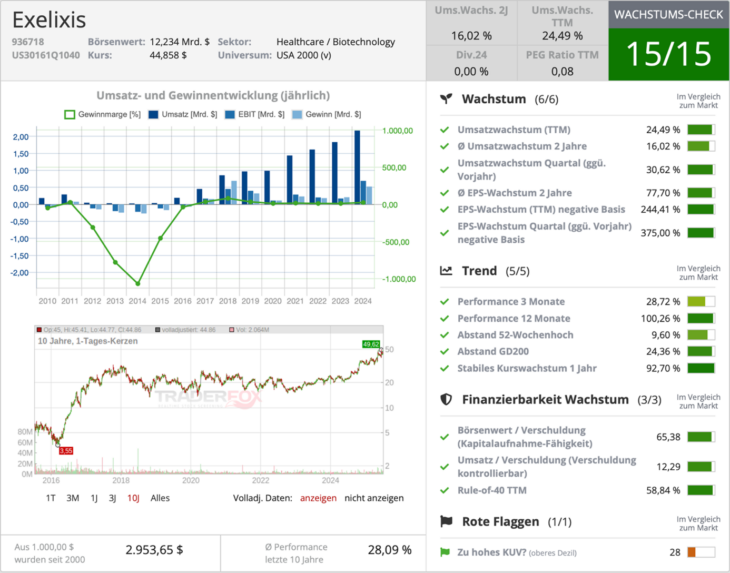Click the checkmark next to Umsatzwachstum (TTM)
The width and height of the screenshot is (730, 573).
click(x=445, y=129)
